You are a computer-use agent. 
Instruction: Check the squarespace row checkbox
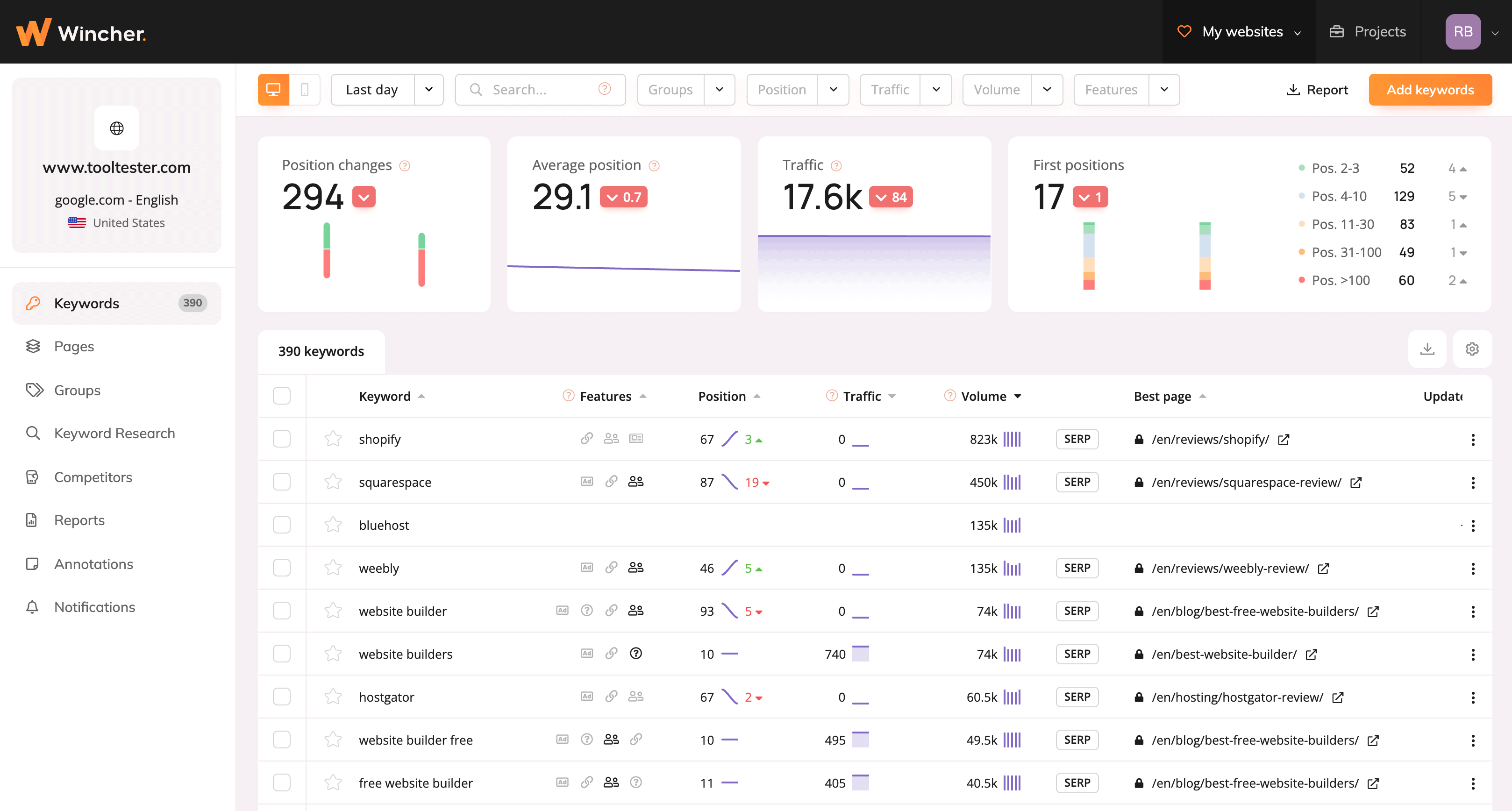(x=282, y=482)
